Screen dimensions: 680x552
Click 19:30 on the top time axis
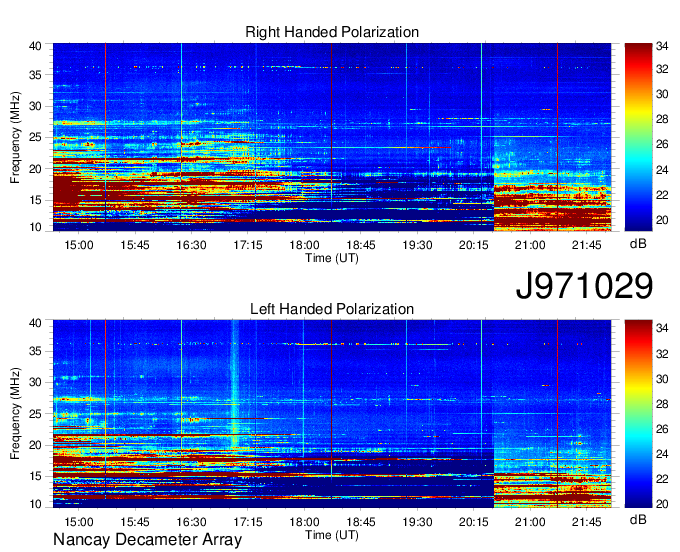point(417,245)
